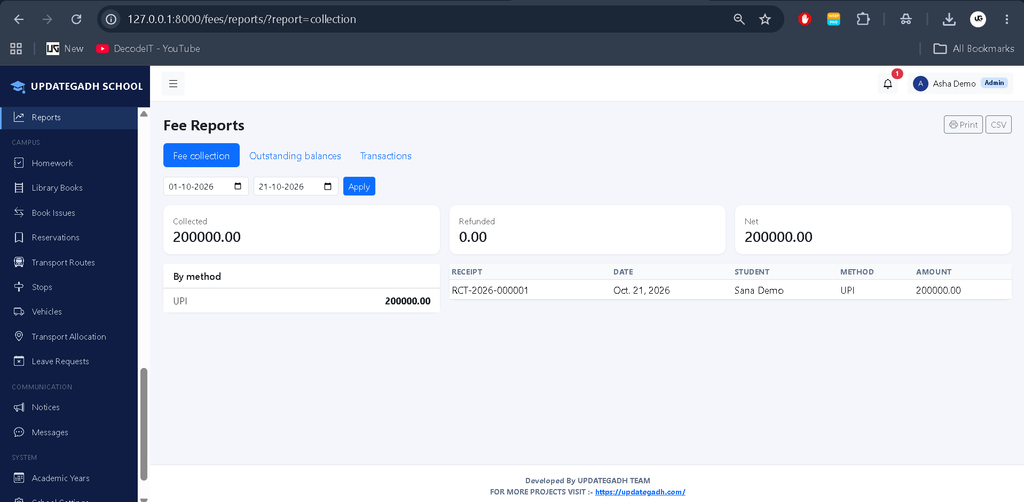Go back using browser back arrow

(19, 20)
